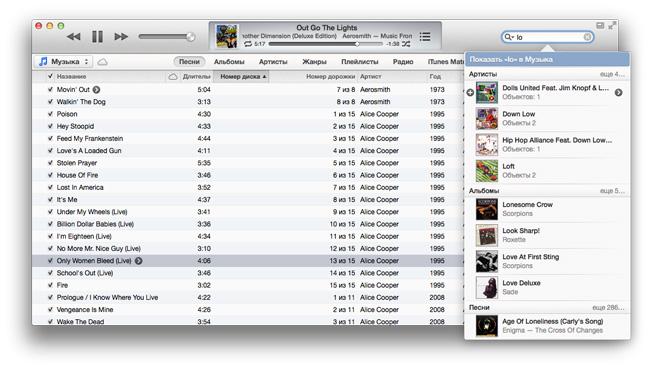Click Love Deluxe album cover thumbnail
This screenshot has height=369, width=650.
coord(487,287)
